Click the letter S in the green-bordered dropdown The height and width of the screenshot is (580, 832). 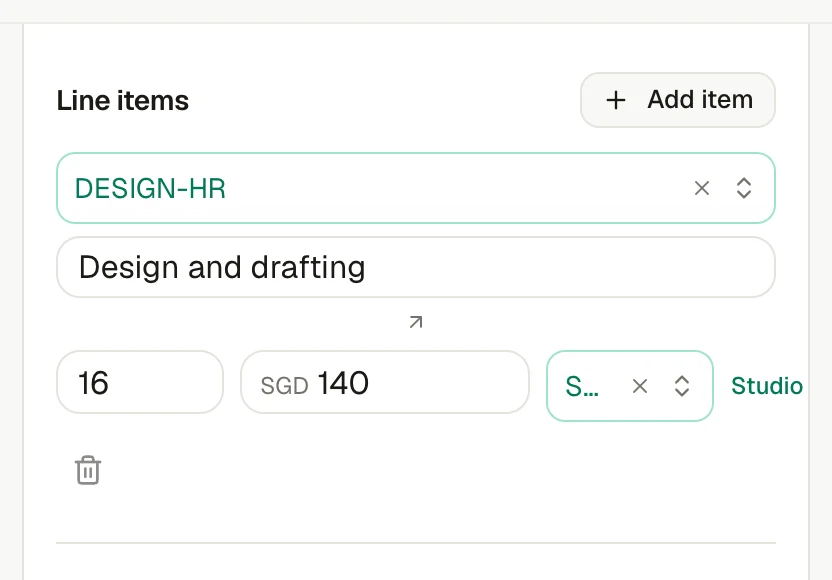574,386
